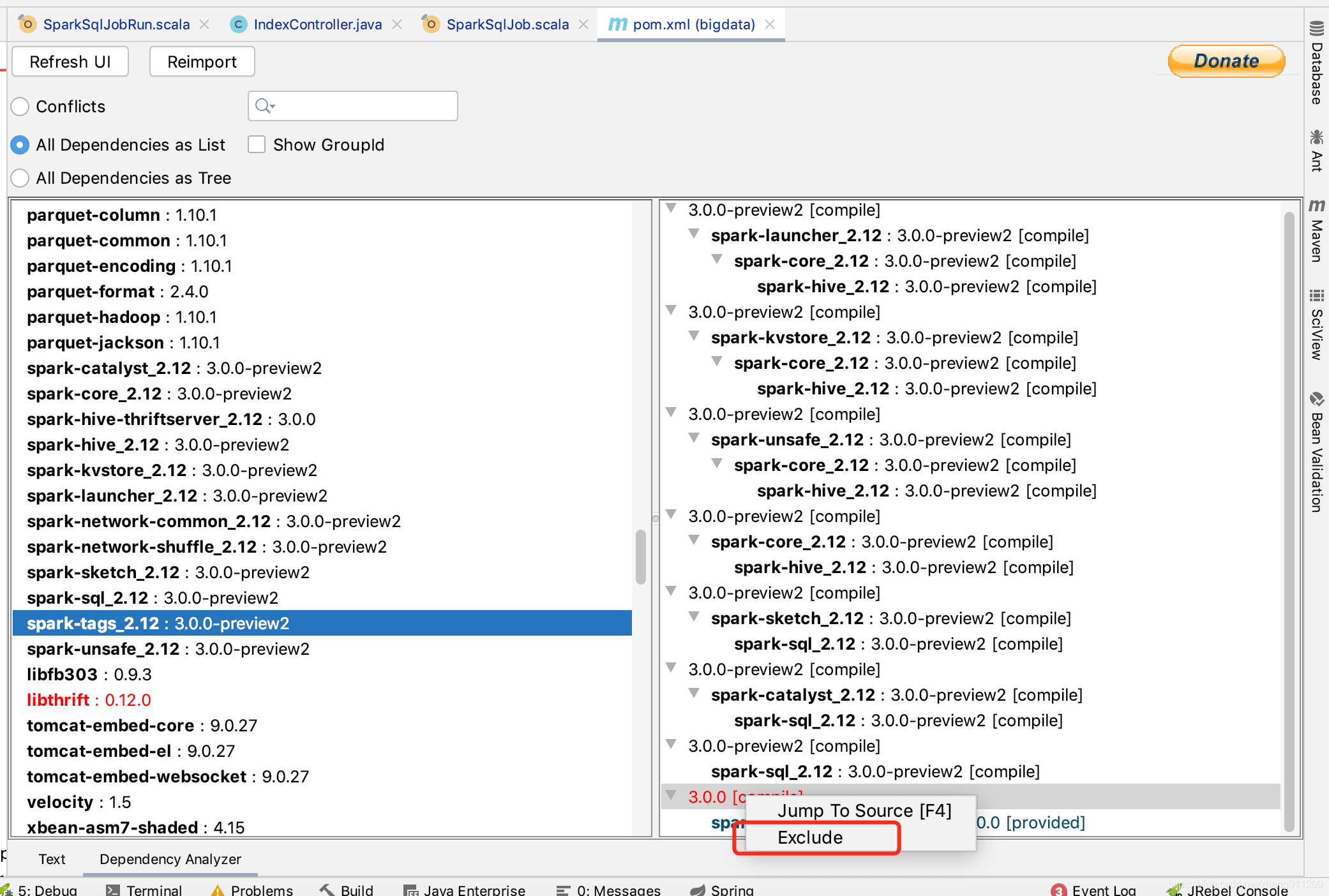Collapse the spark-launcher_2.12 node
Viewport: 1329px width, 896px height.
694,234
